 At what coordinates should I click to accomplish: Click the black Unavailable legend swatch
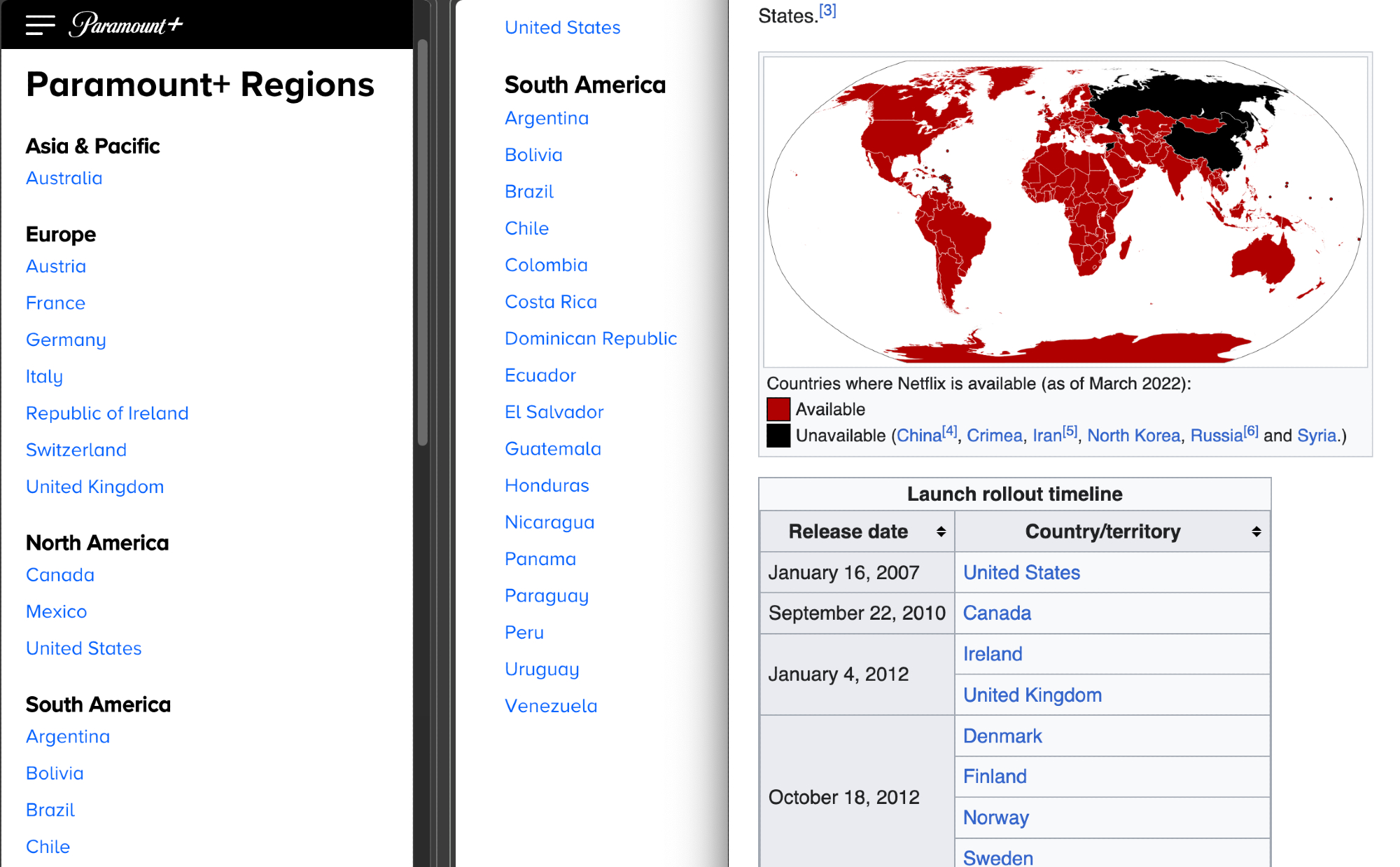[x=778, y=436]
